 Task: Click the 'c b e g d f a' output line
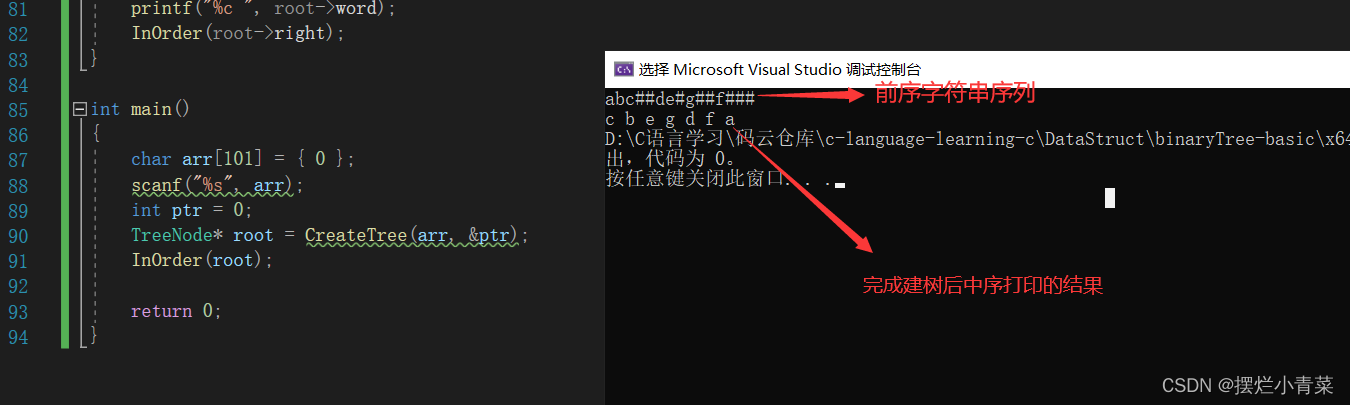coord(670,119)
